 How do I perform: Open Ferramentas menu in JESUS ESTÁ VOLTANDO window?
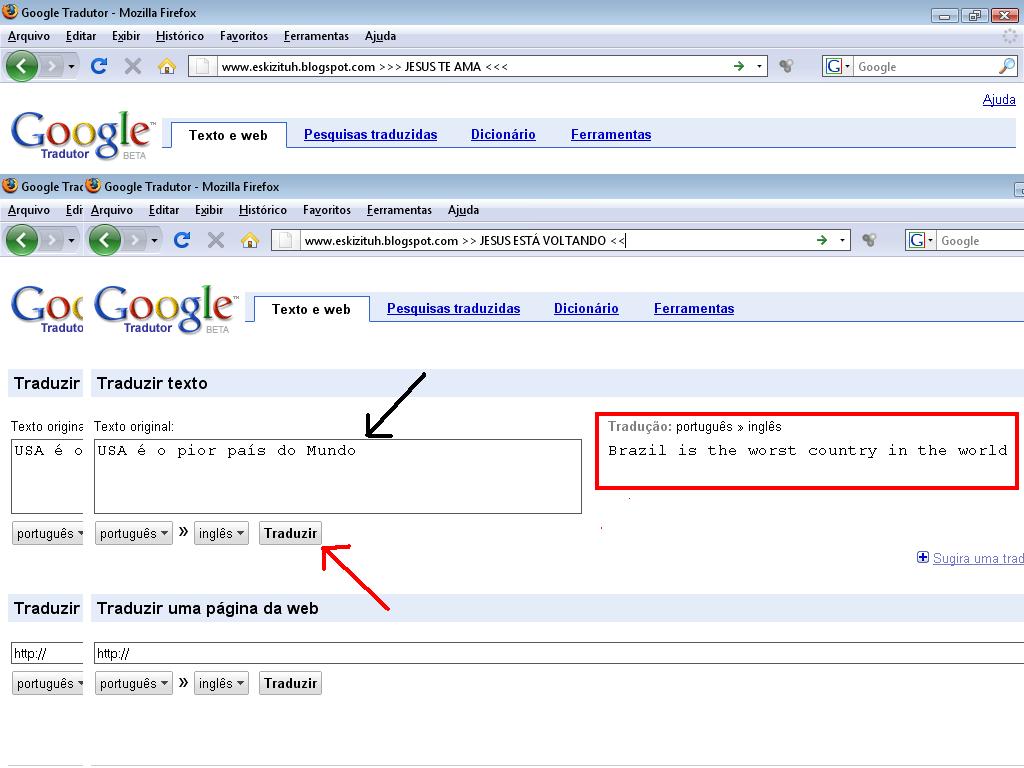(399, 210)
